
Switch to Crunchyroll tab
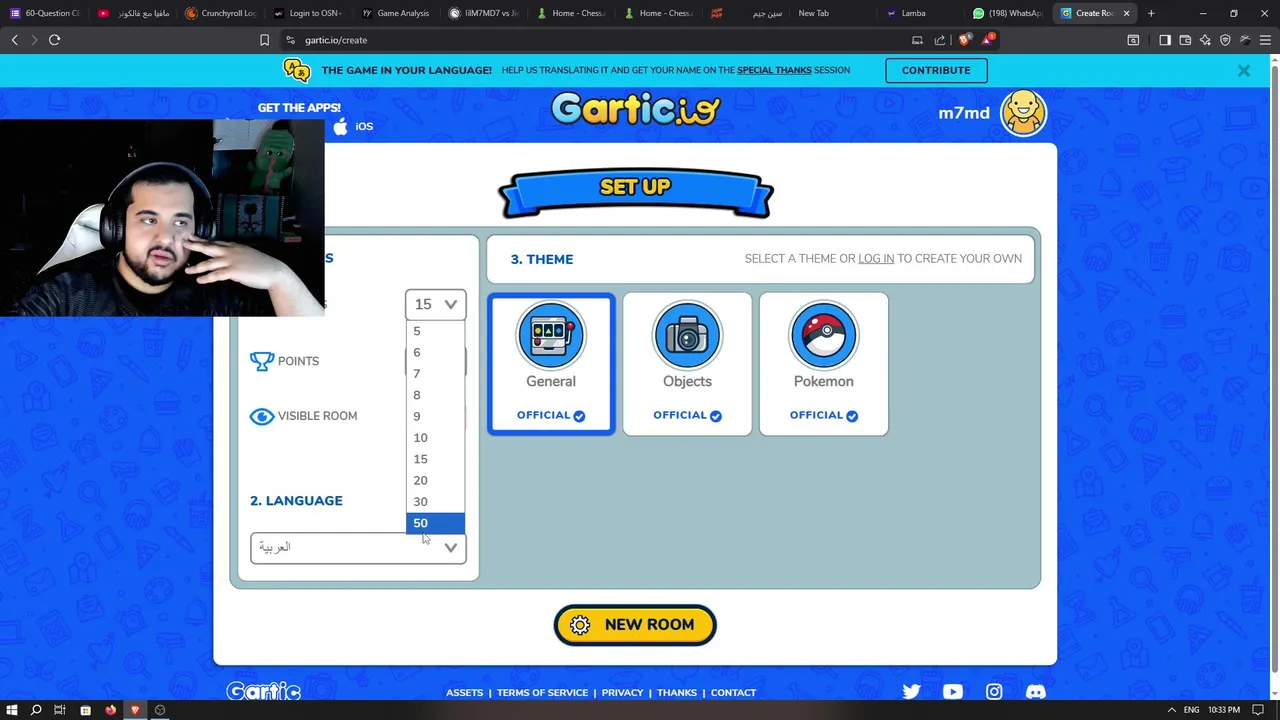pos(220,13)
